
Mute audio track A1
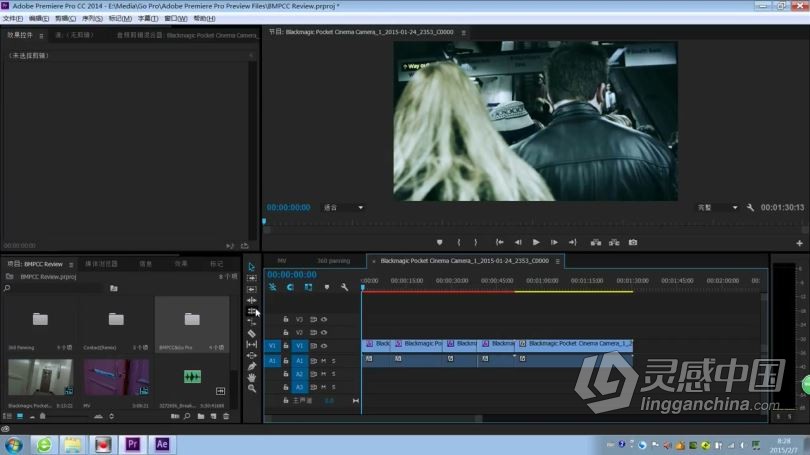(324, 361)
